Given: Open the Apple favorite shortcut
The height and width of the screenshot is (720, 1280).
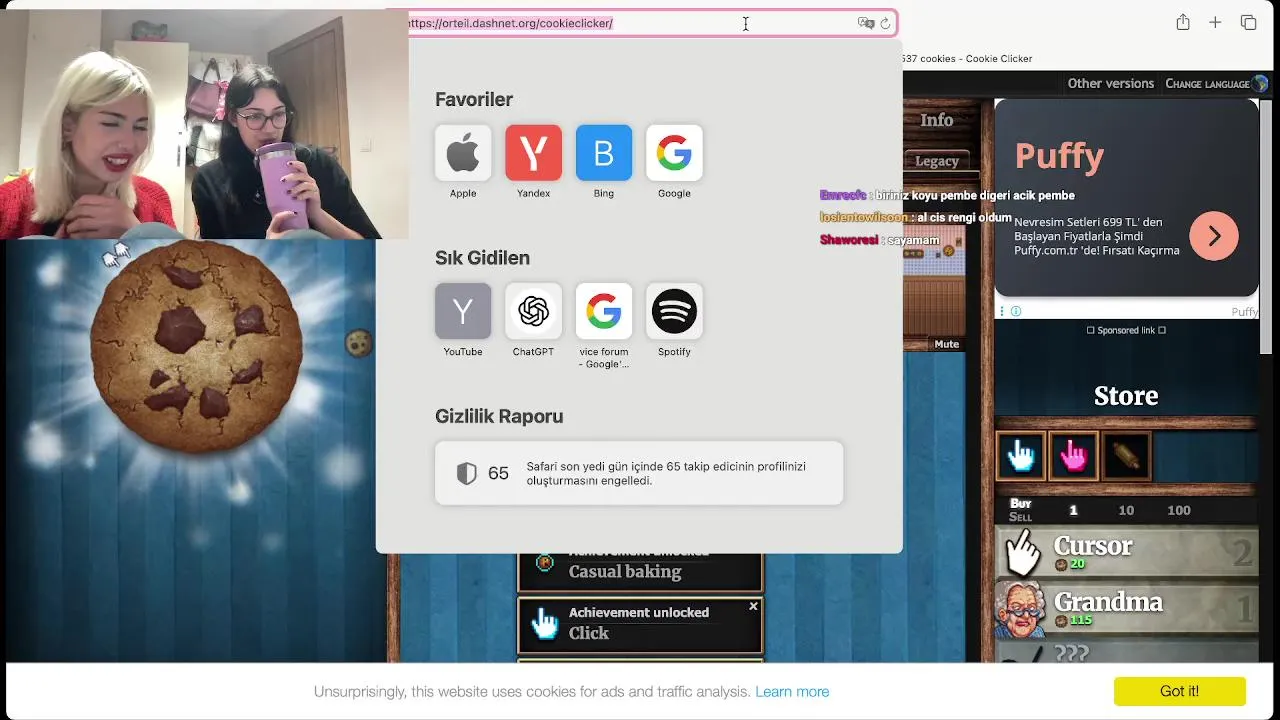Looking at the screenshot, I should click(x=463, y=153).
